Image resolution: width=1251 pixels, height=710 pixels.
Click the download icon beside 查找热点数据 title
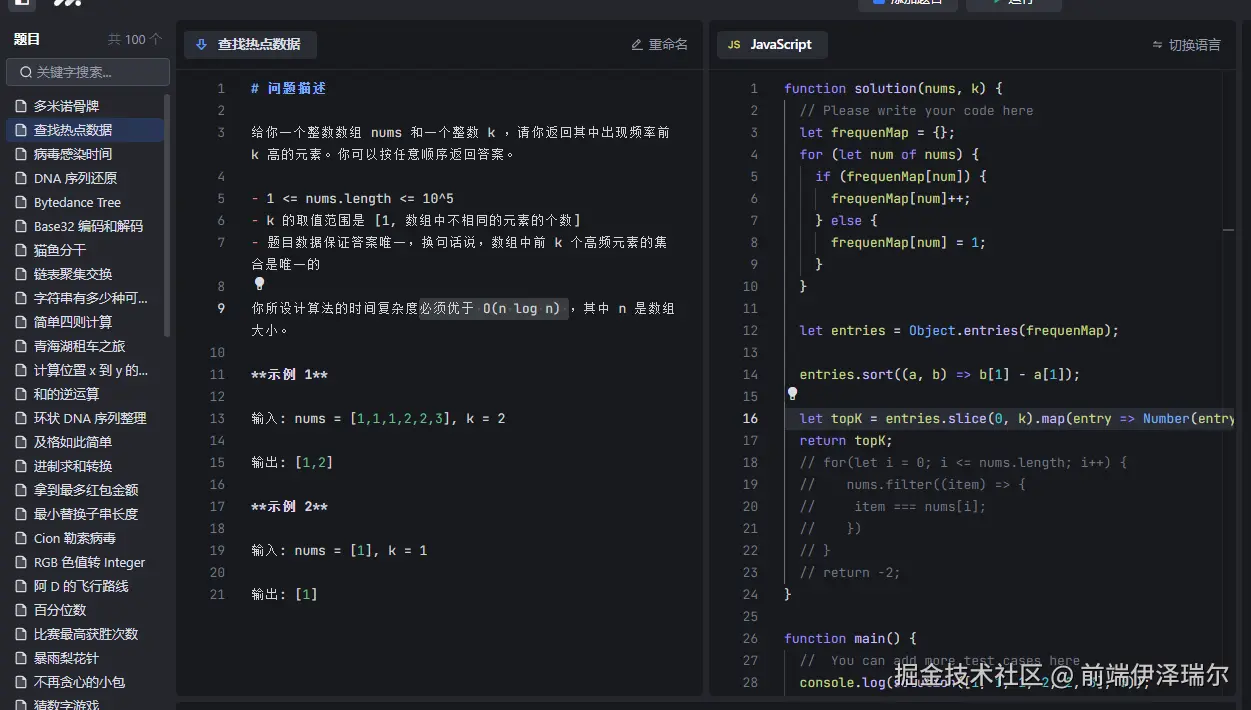click(201, 44)
